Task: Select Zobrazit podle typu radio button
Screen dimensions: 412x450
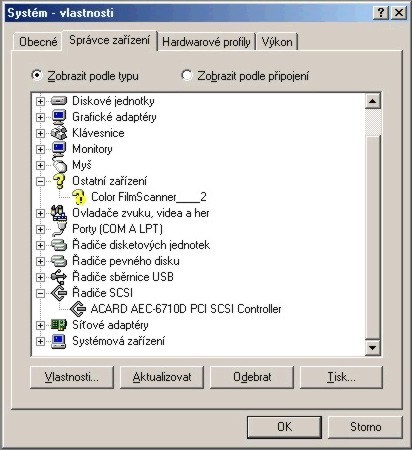Action: click(x=37, y=75)
